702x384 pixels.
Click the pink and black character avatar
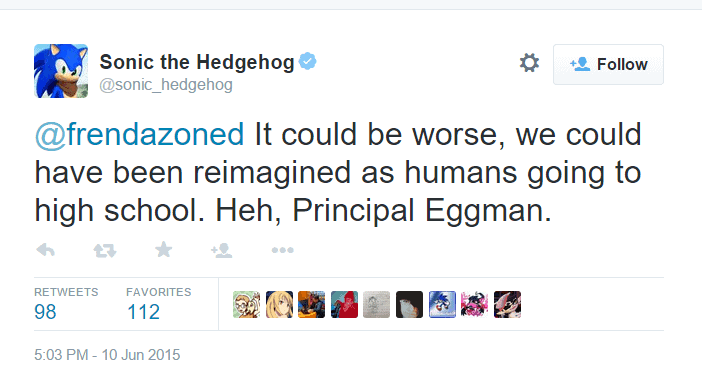[475, 304]
